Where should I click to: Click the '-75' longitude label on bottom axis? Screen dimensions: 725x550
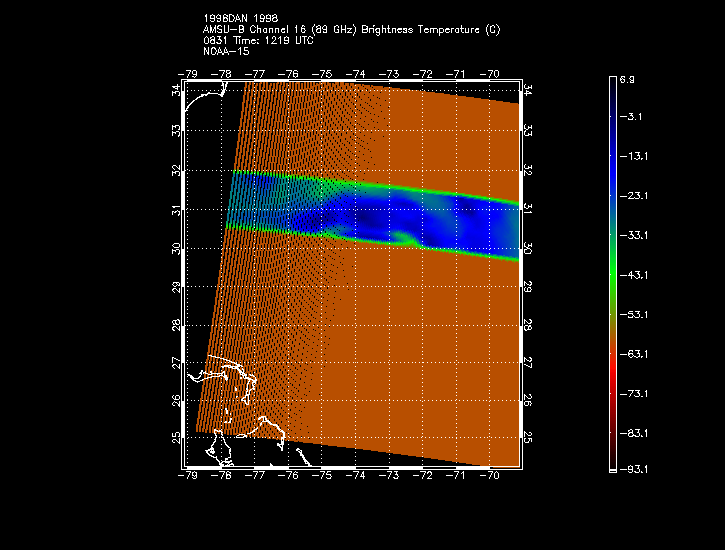(x=322, y=476)
